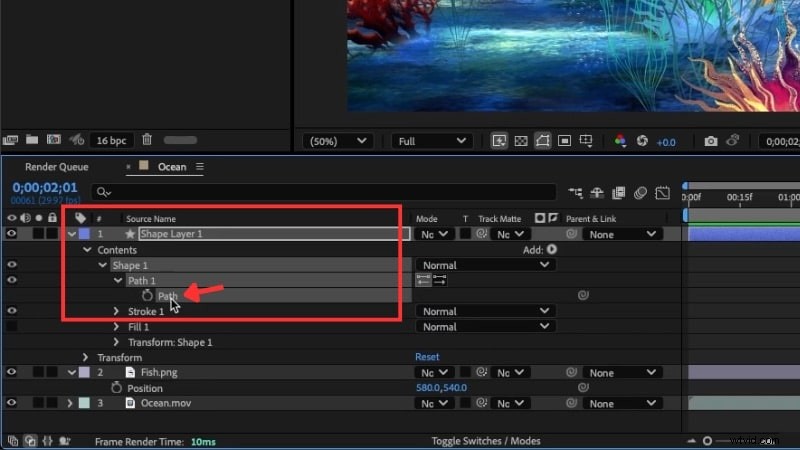Toggle Shape 1 visibility eye

pyautogui.click(x=11, y=265)
